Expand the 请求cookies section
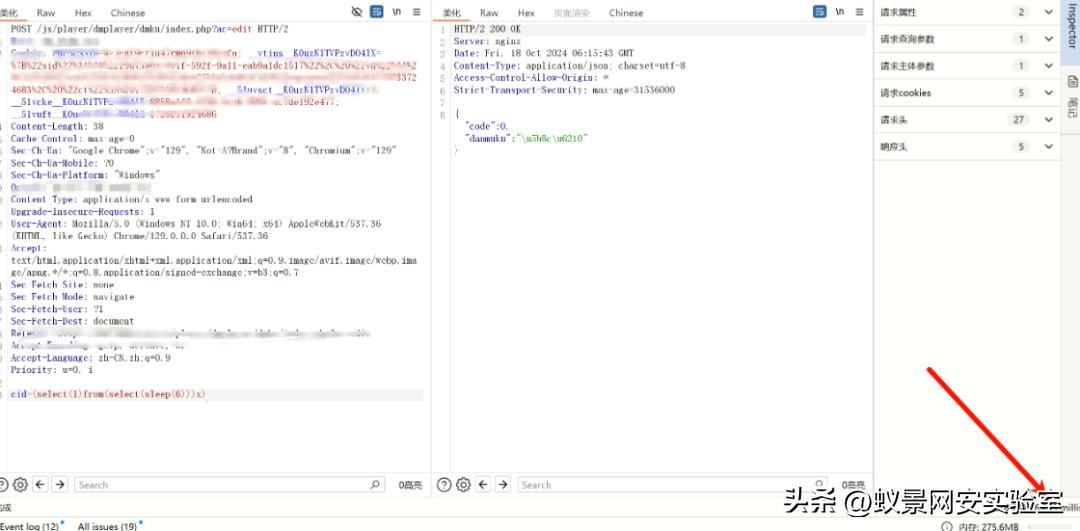 tap(1048, 93)
